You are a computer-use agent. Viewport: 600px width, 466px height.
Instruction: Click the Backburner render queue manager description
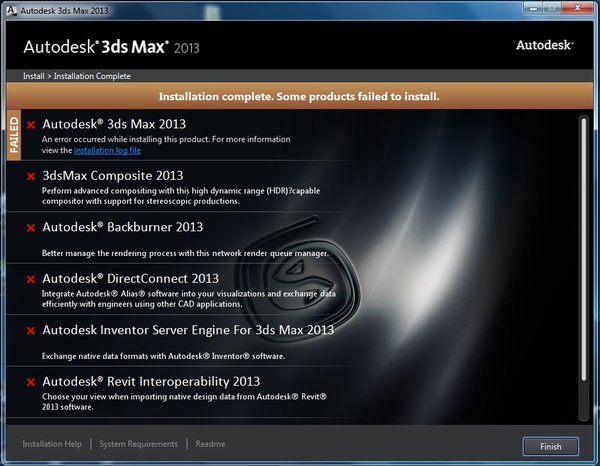(185, 253)
